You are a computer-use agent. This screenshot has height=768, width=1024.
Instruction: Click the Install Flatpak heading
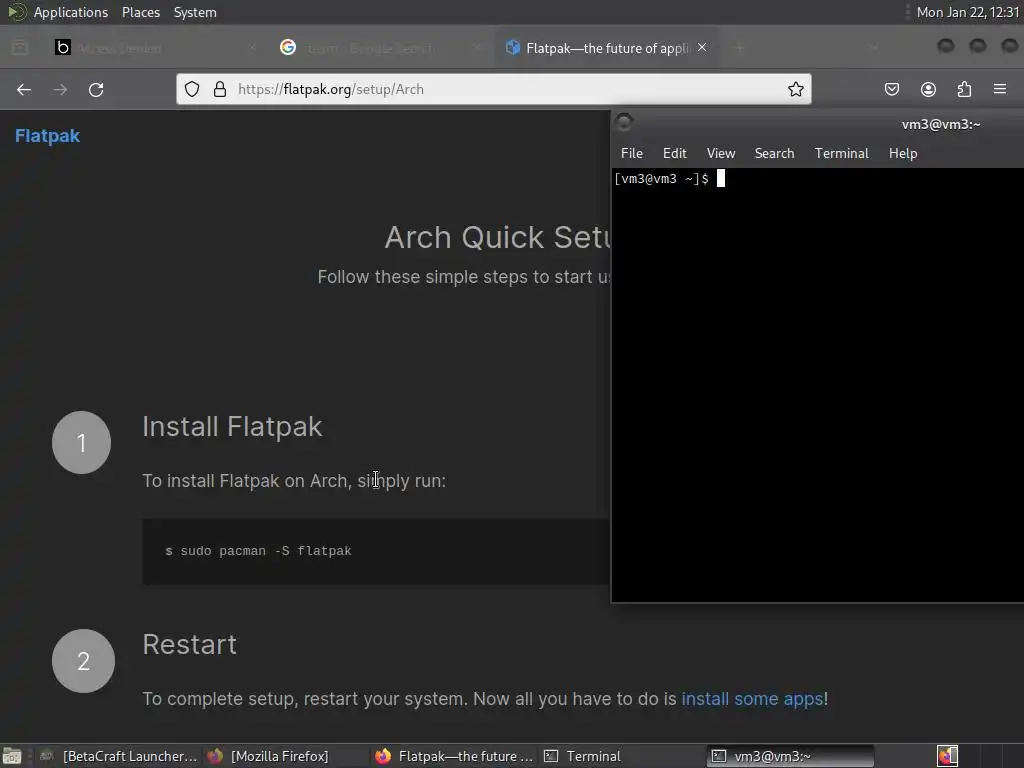232,426
